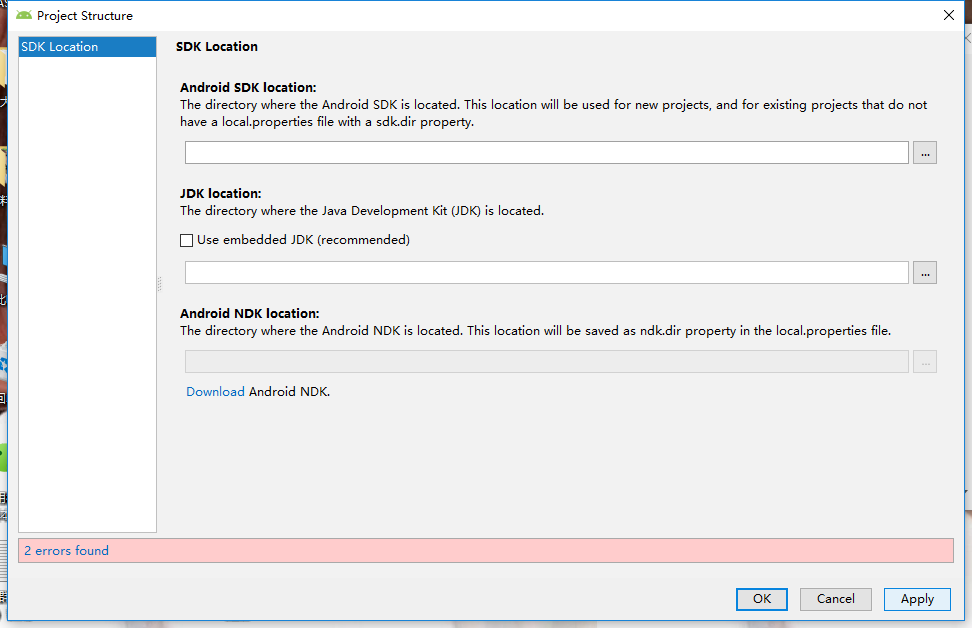972x628 pixels.
Task: Cancel the Project Structure dialog
Action: [x=836, y=599]
